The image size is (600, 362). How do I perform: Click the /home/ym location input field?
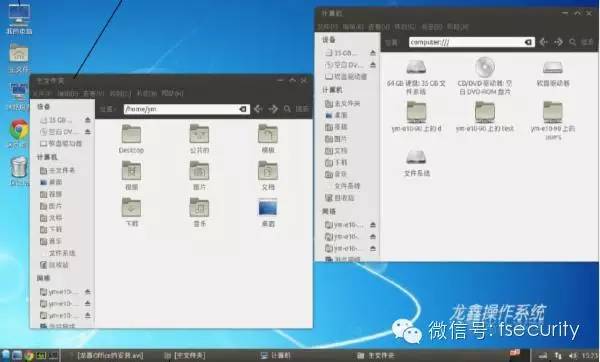tap(187, 109)
